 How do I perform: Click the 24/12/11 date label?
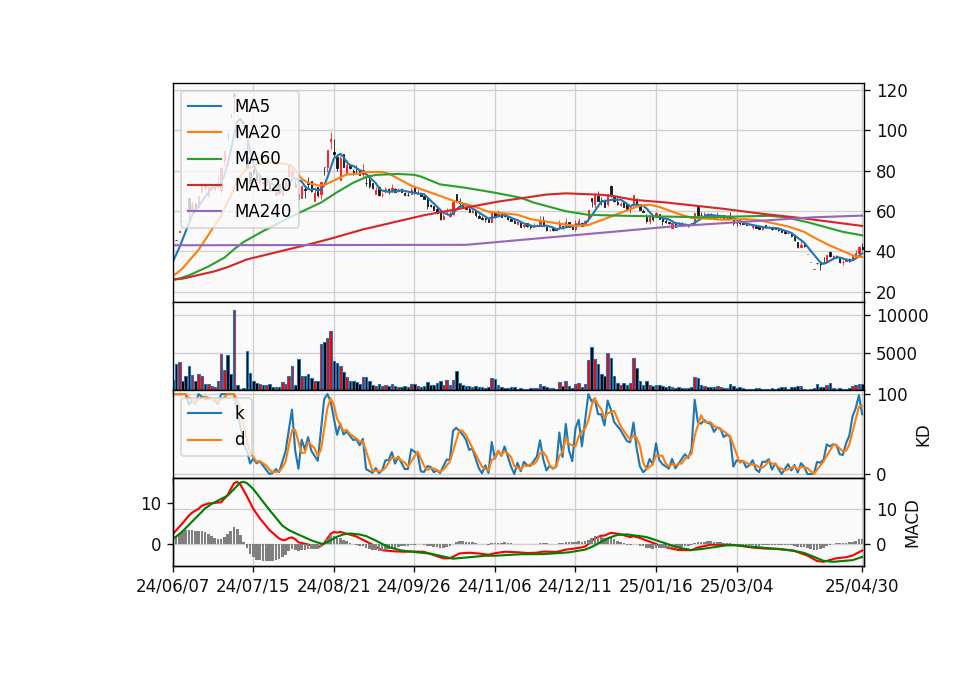pyautogui.click(x=574, y=586)
